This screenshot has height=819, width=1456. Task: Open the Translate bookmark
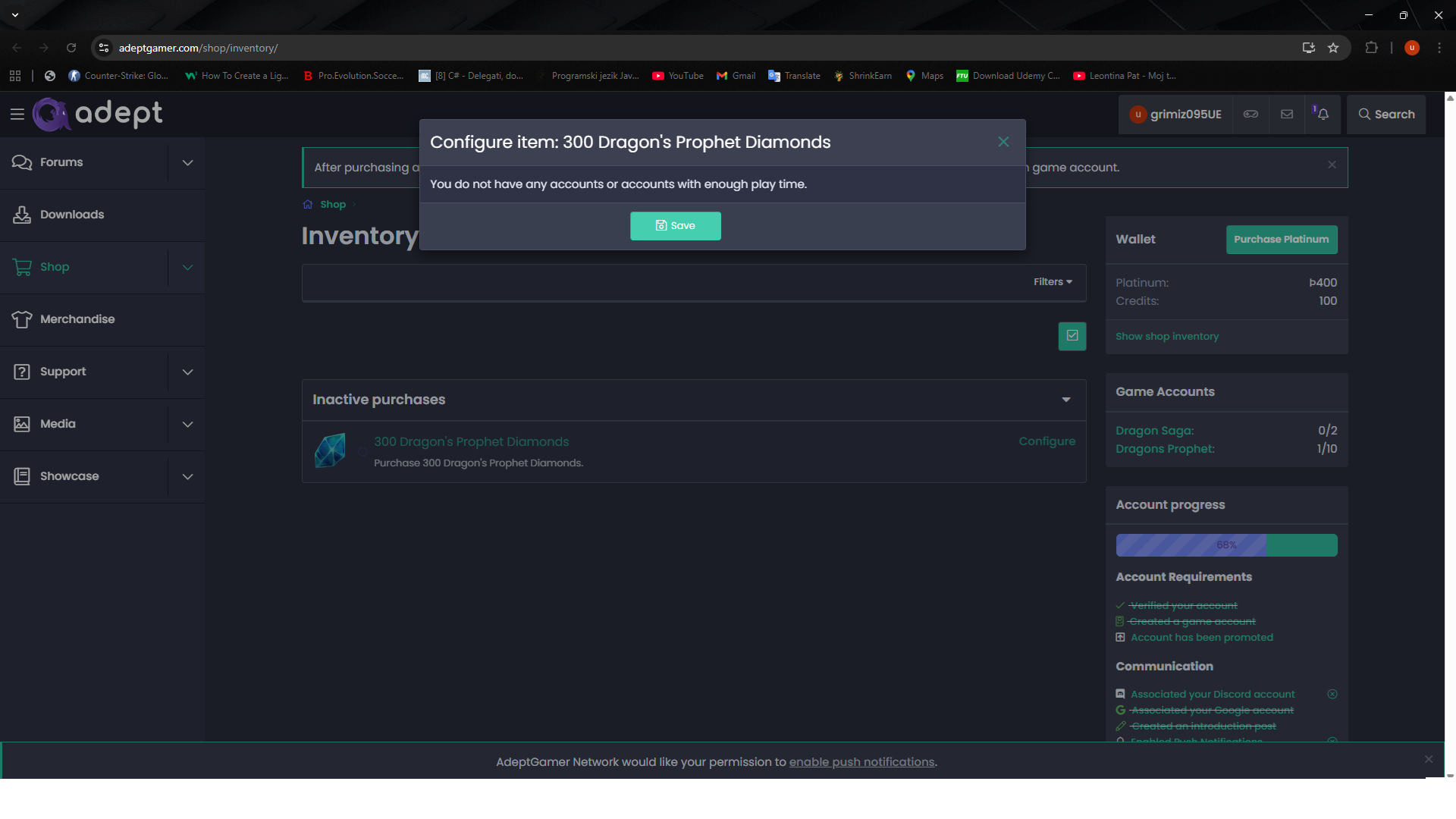point(794,76)
